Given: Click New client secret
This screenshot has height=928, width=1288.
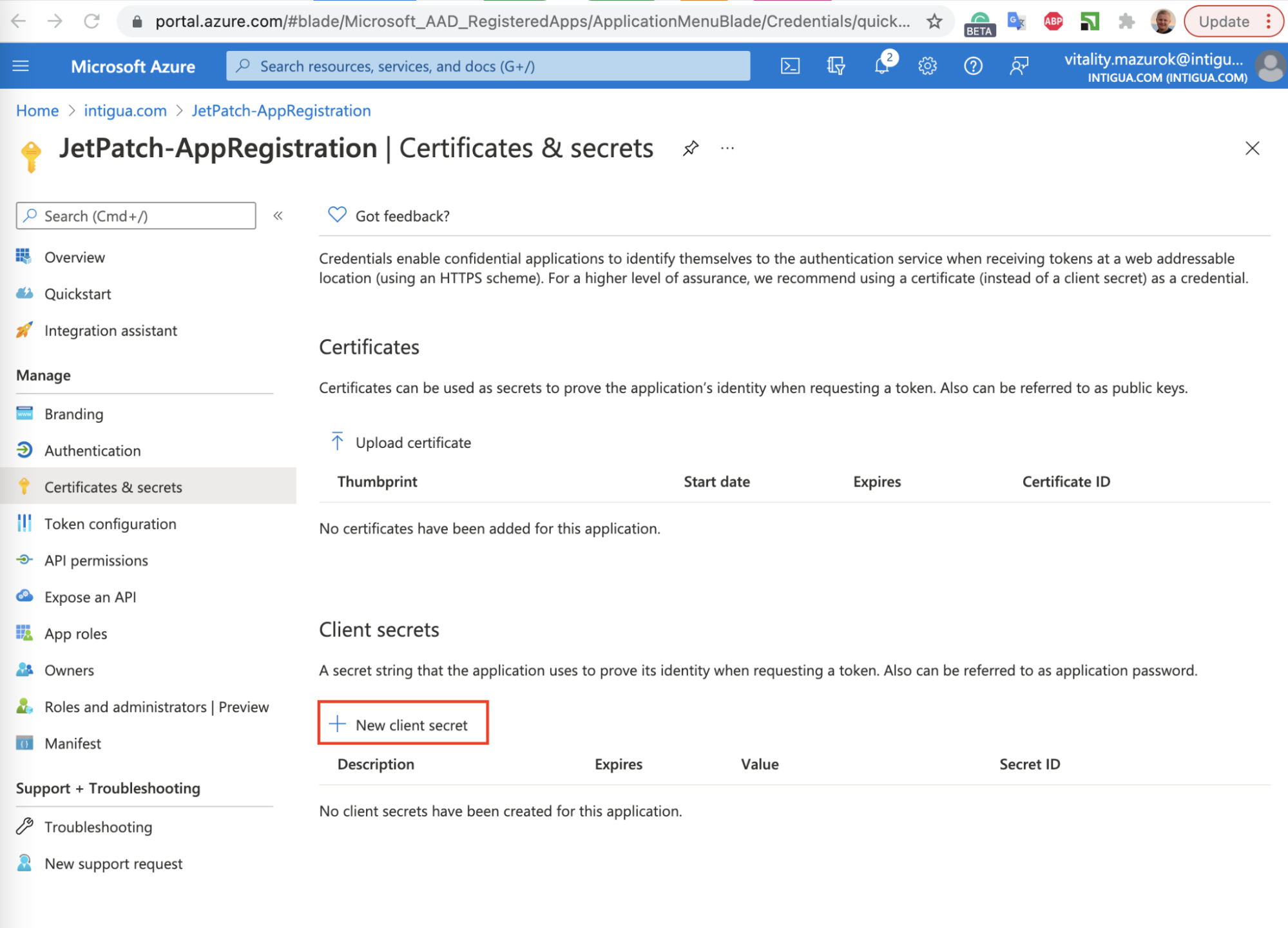Looking at the screenshot, I should tap(403, 724).
